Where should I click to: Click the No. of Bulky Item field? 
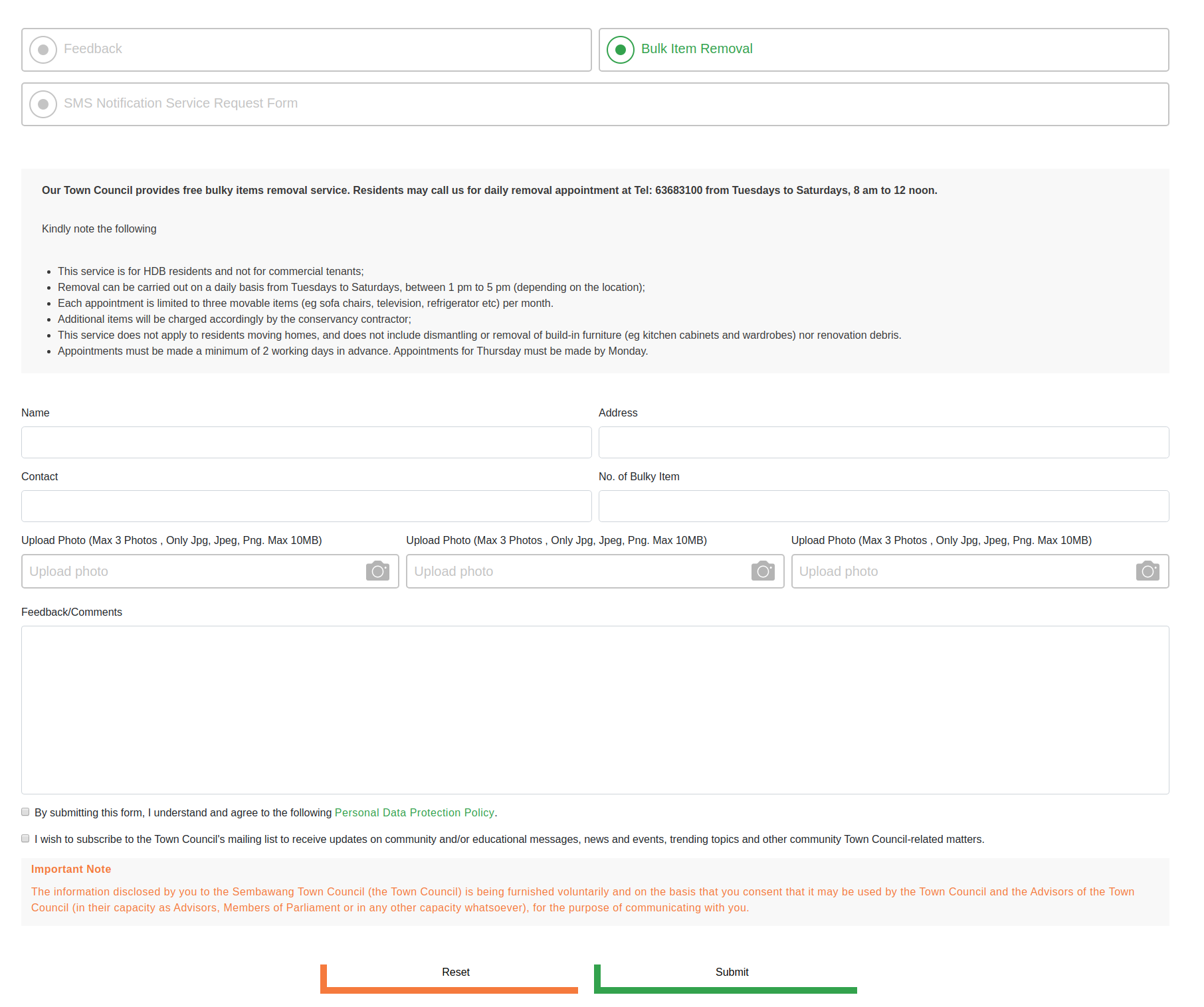click(x=883, y=506)
